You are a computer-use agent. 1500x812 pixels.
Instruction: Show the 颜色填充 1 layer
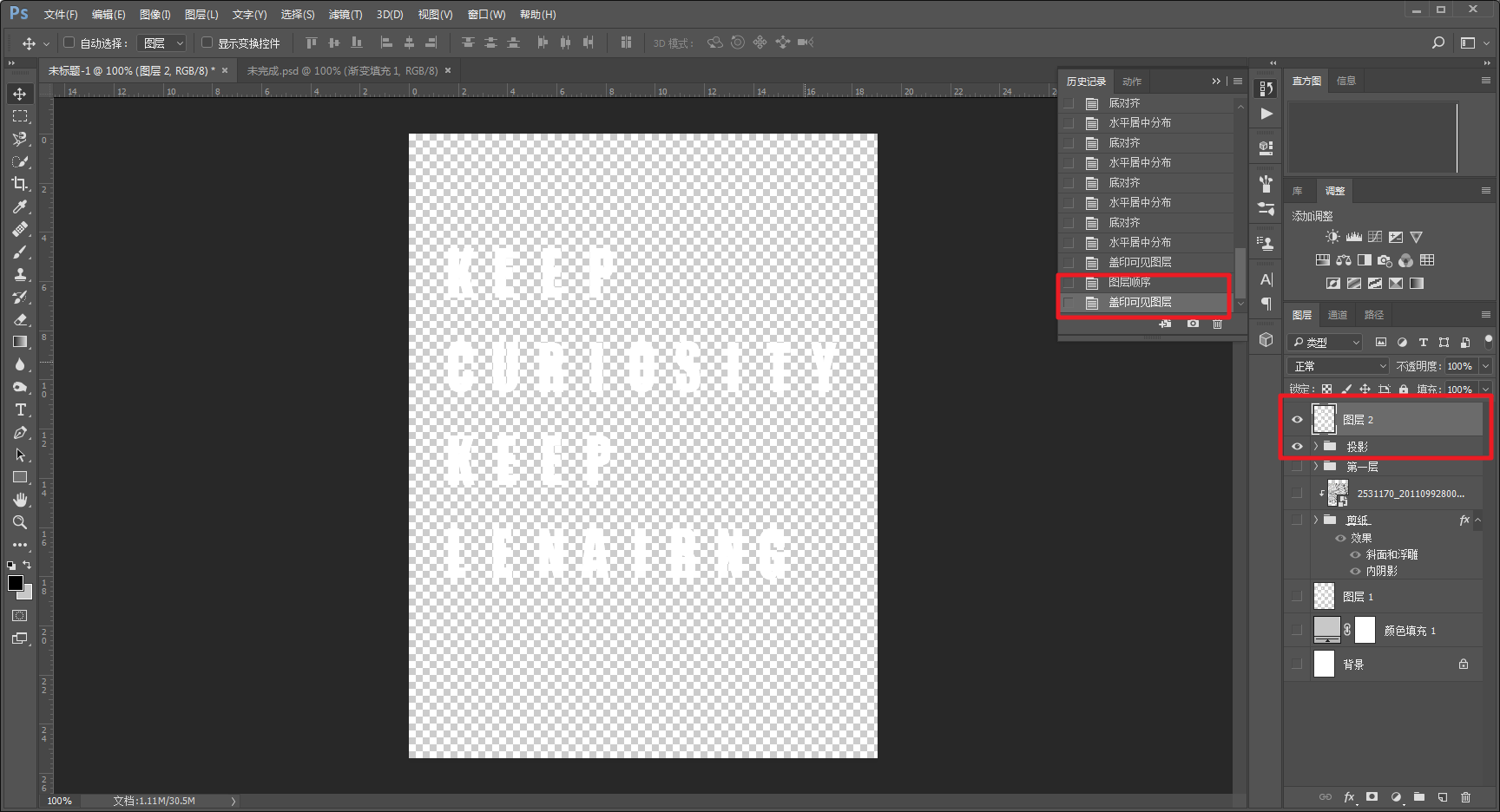click(1297, 630)
